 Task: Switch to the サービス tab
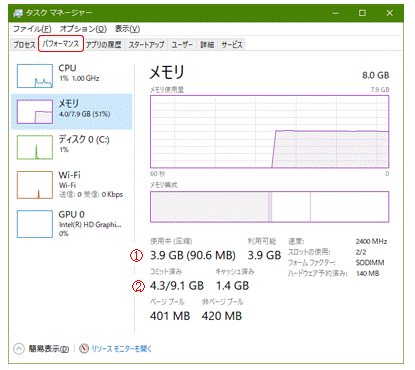[232, 45]
